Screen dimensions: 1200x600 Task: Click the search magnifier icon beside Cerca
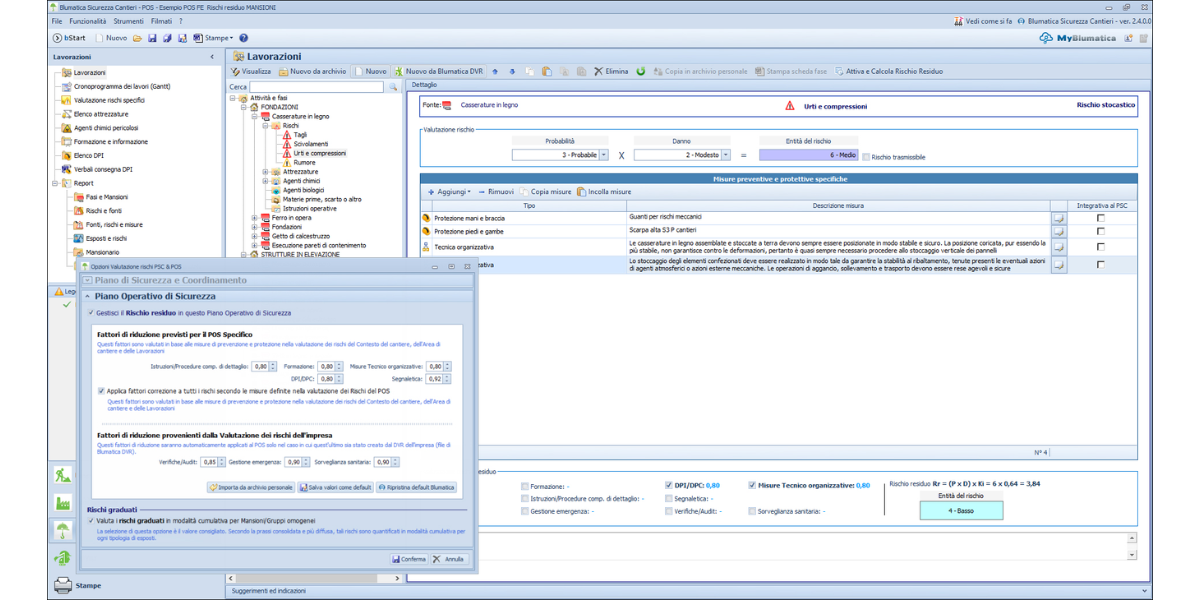[391, 87]
